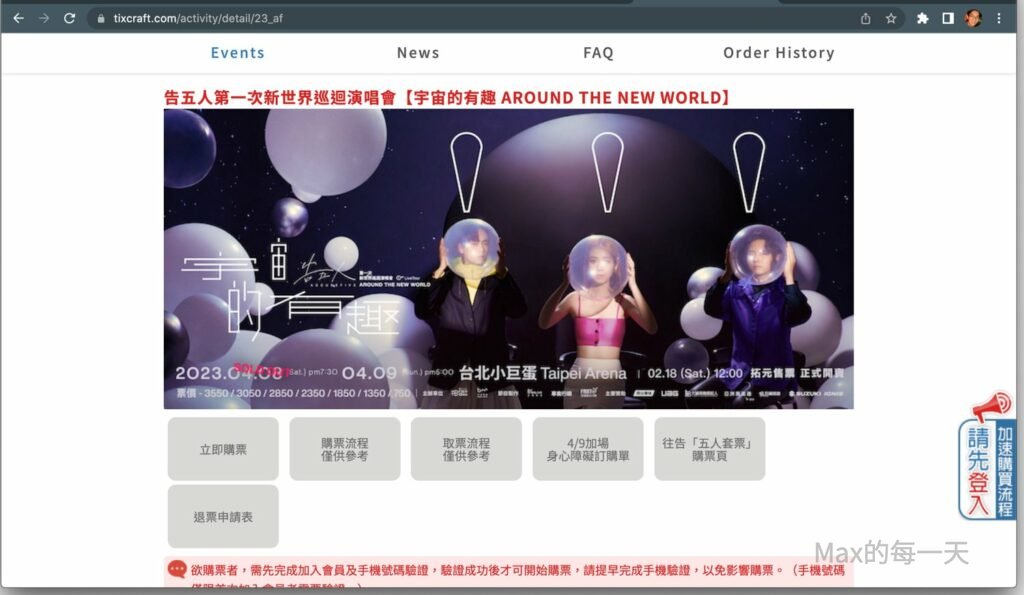This screenshot has height=595, width=1024.
Task: Click the 立即購票 button
Action: pos(223,449)
